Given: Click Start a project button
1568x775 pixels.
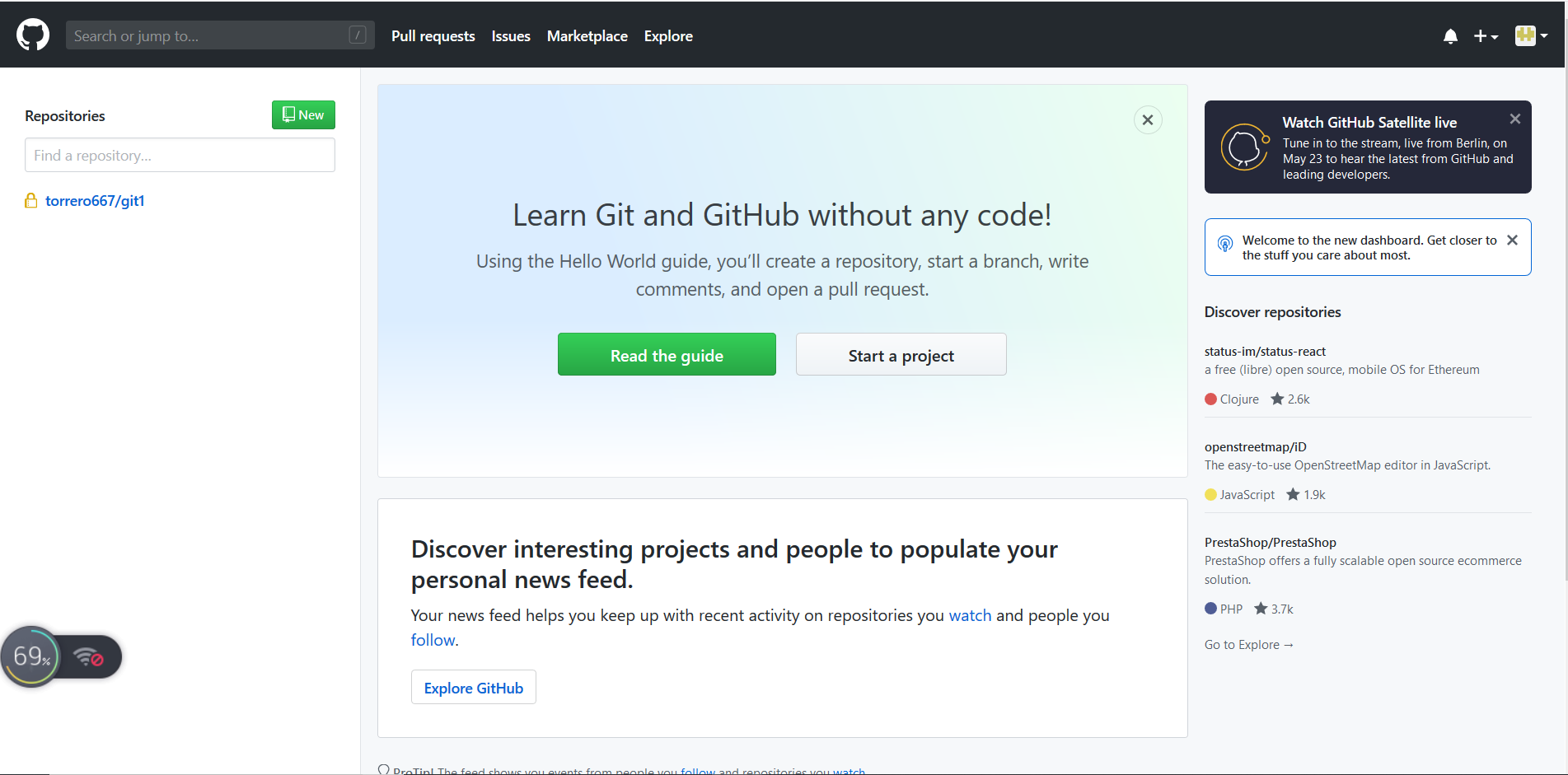Looking at the screenshot, I should [x=901, y=354].
